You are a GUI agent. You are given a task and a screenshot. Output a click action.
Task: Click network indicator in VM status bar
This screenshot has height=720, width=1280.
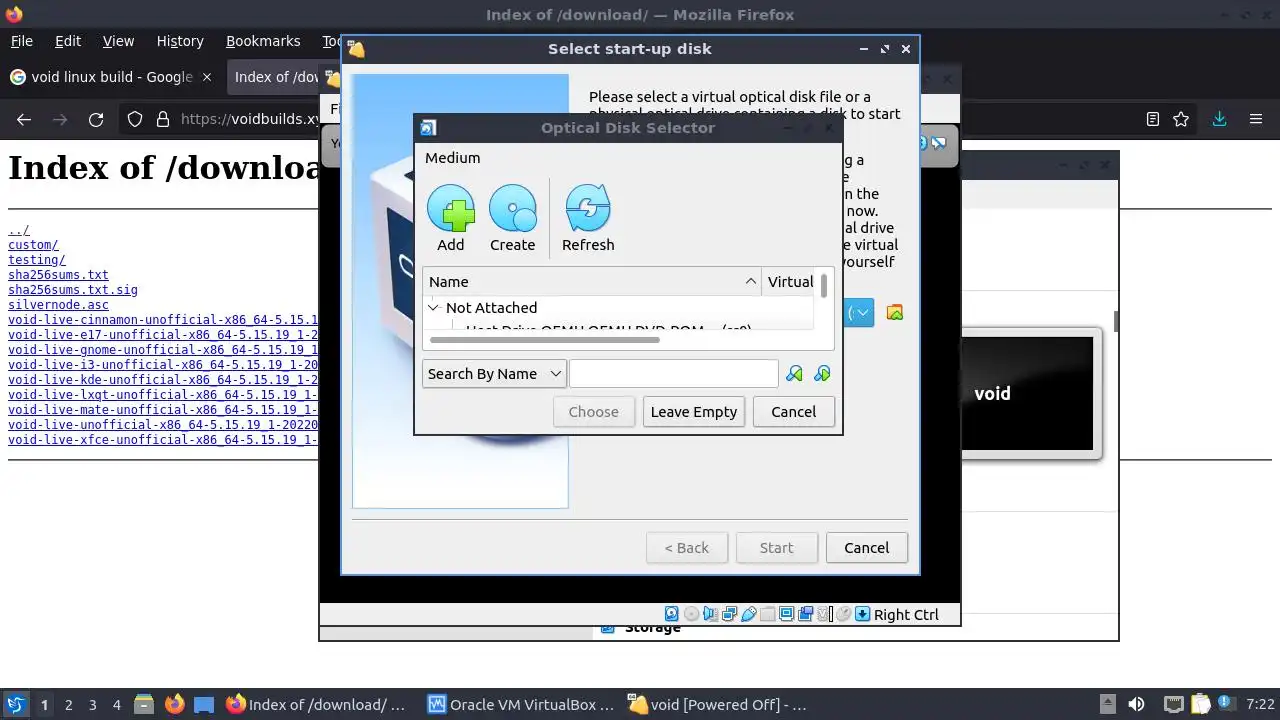729,614
